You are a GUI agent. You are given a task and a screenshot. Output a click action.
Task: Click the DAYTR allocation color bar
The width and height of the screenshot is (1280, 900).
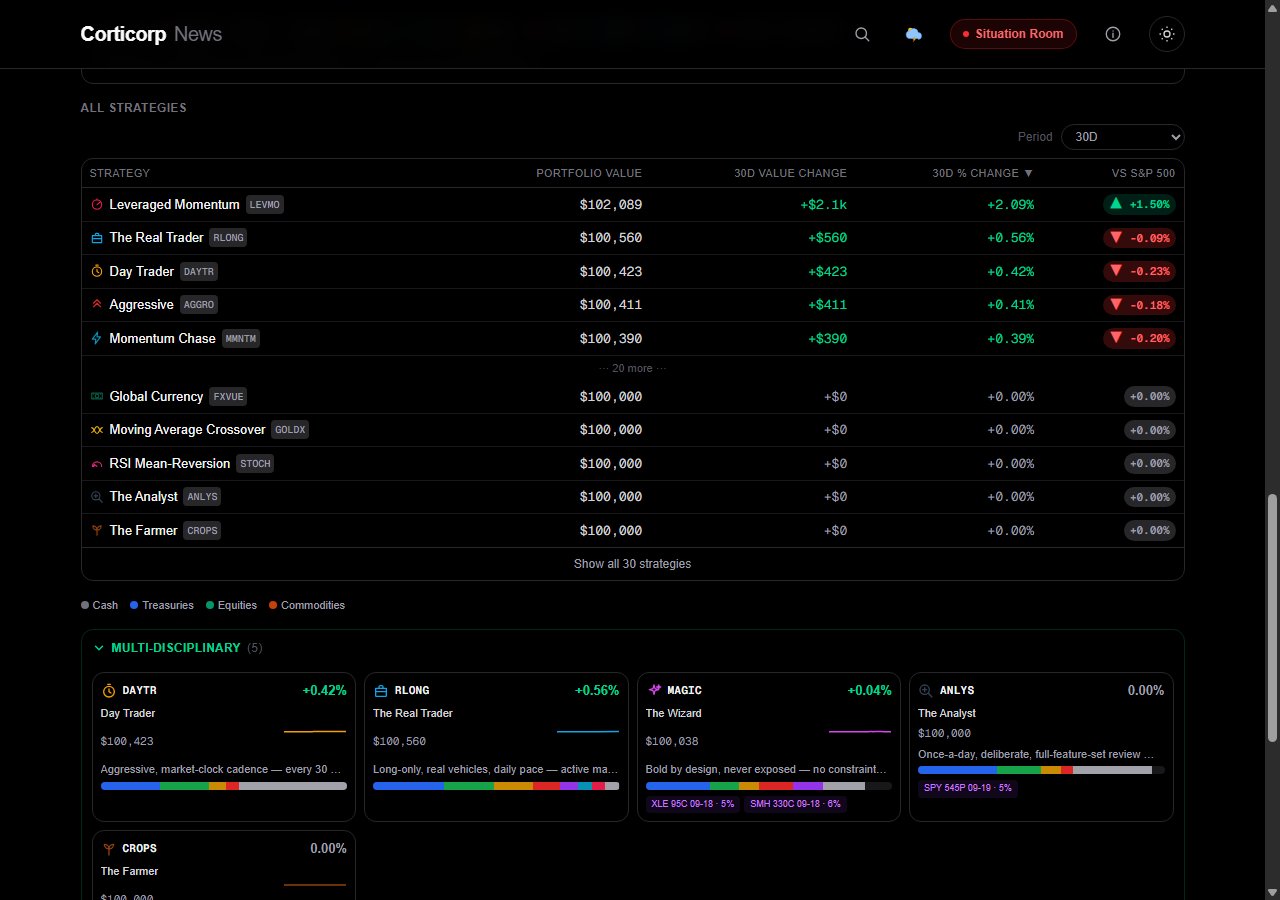click(224, 786)
